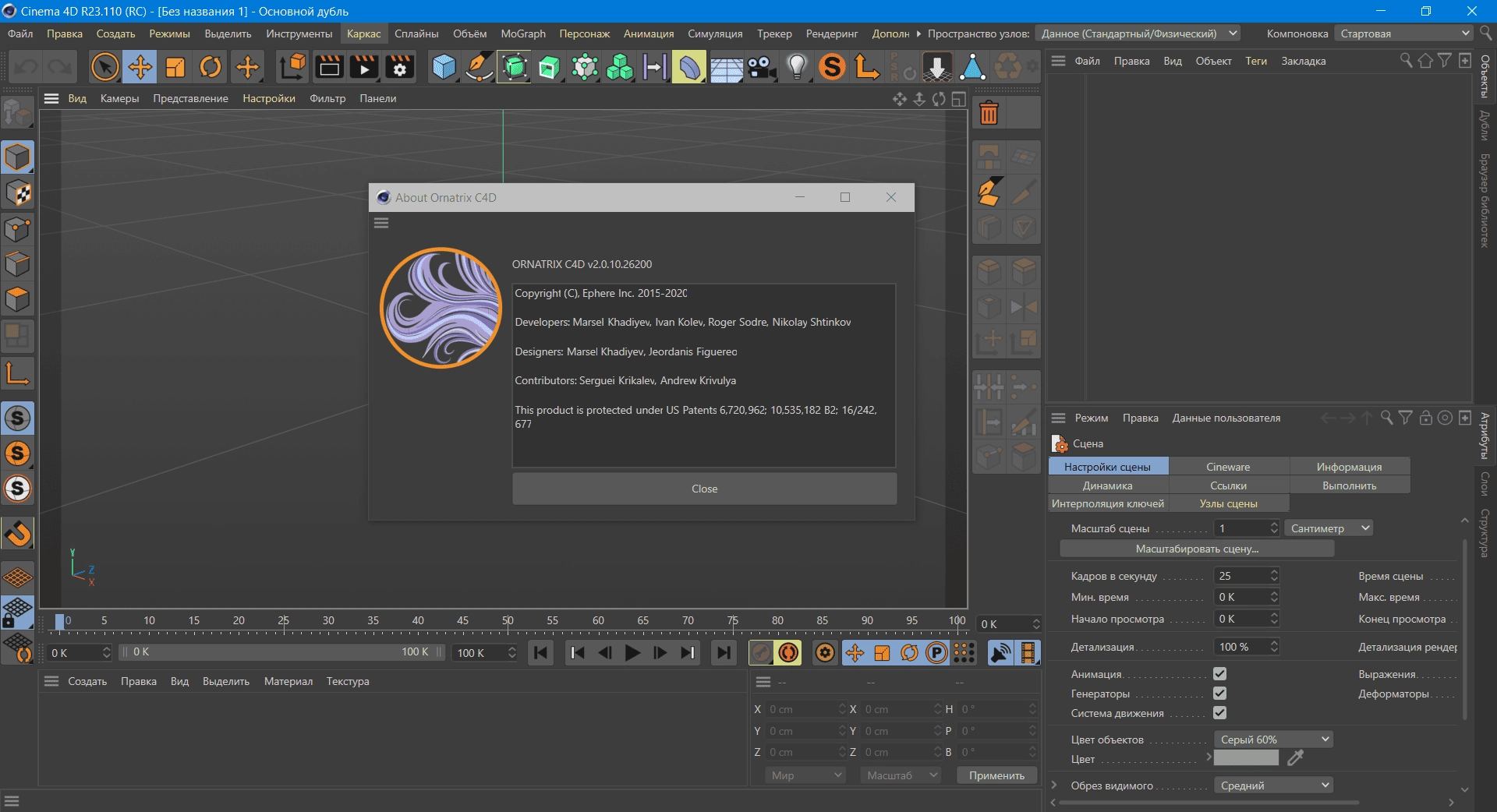Click the Record Active Objects button
Image resolution: width=1497 pixels, height=812 pixels.
tap(761, 653)
